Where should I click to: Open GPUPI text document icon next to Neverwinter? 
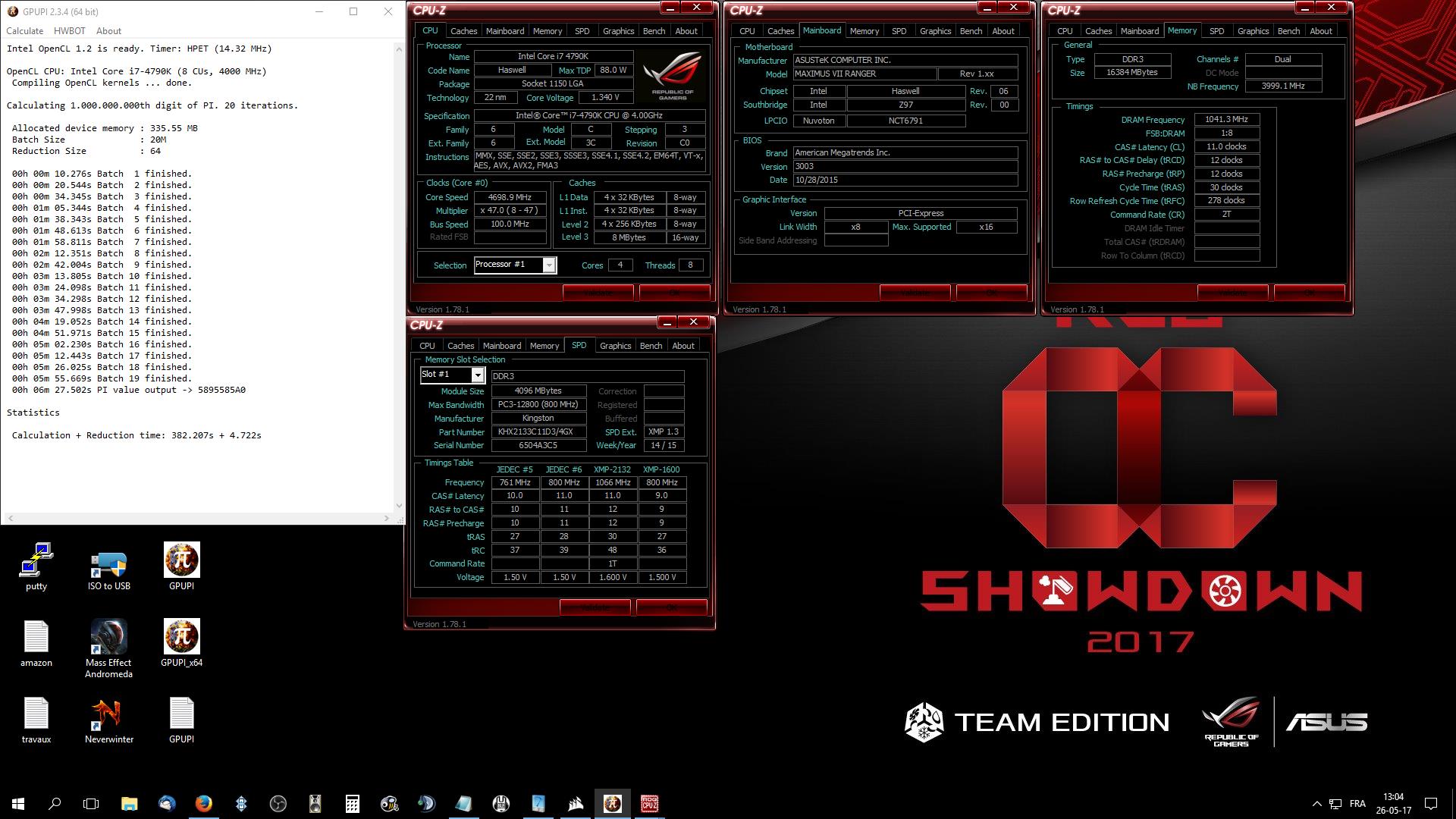tap(182, 720)
